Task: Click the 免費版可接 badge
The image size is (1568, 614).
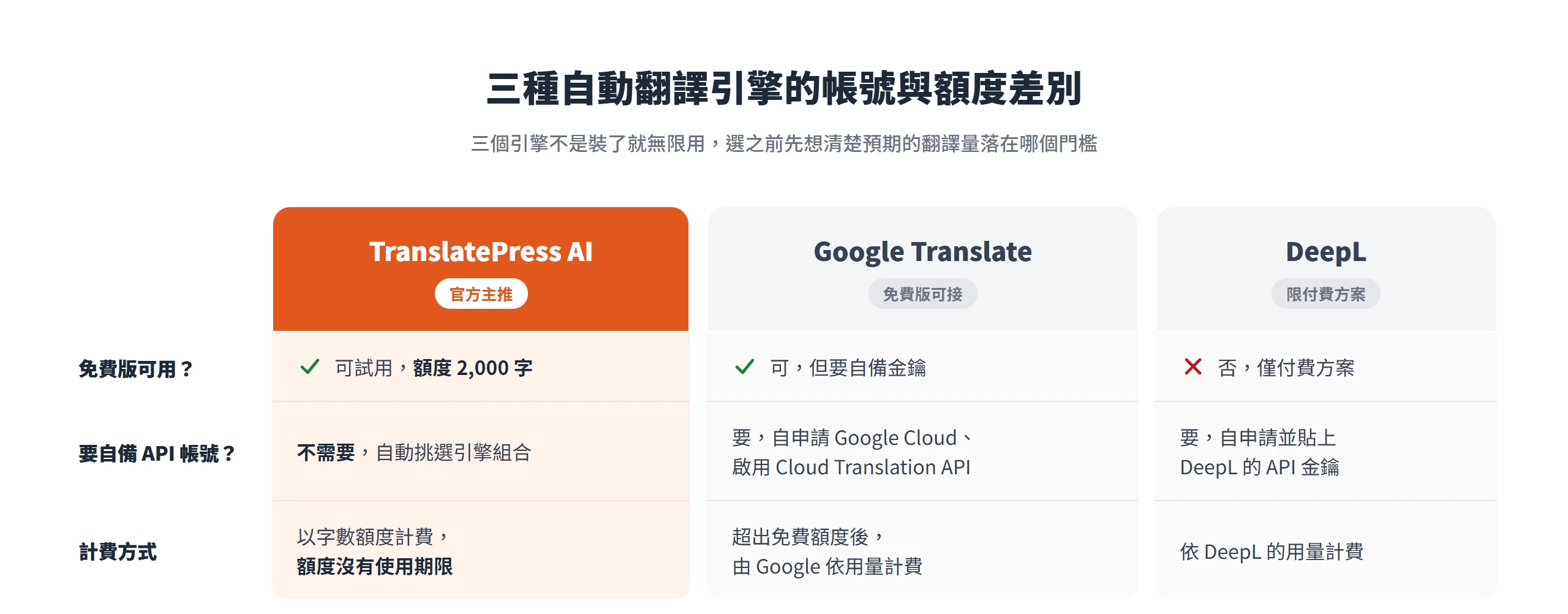Action: coord(922,294)
